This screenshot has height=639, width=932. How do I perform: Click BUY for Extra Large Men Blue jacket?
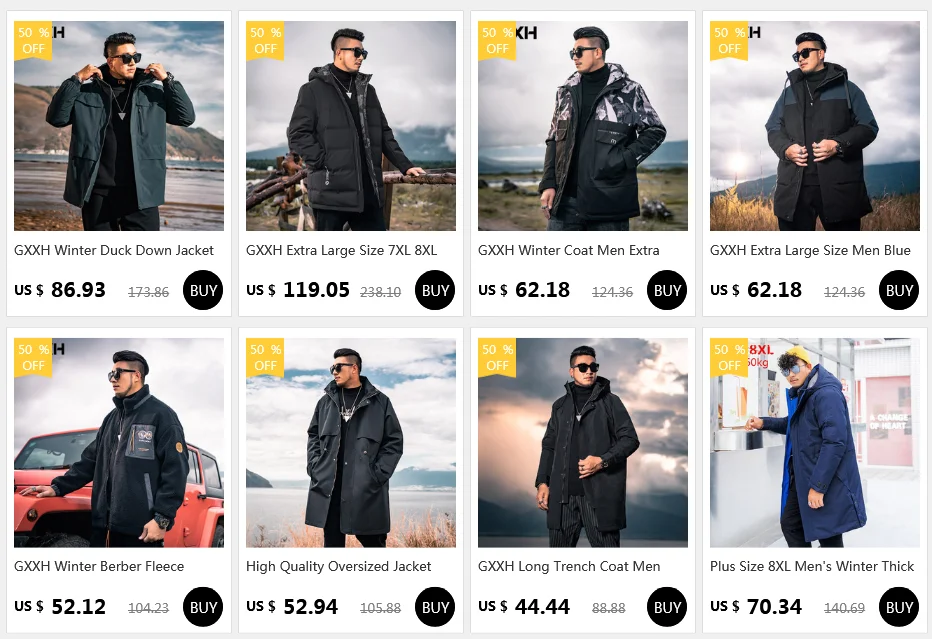[x=899, y=290]
